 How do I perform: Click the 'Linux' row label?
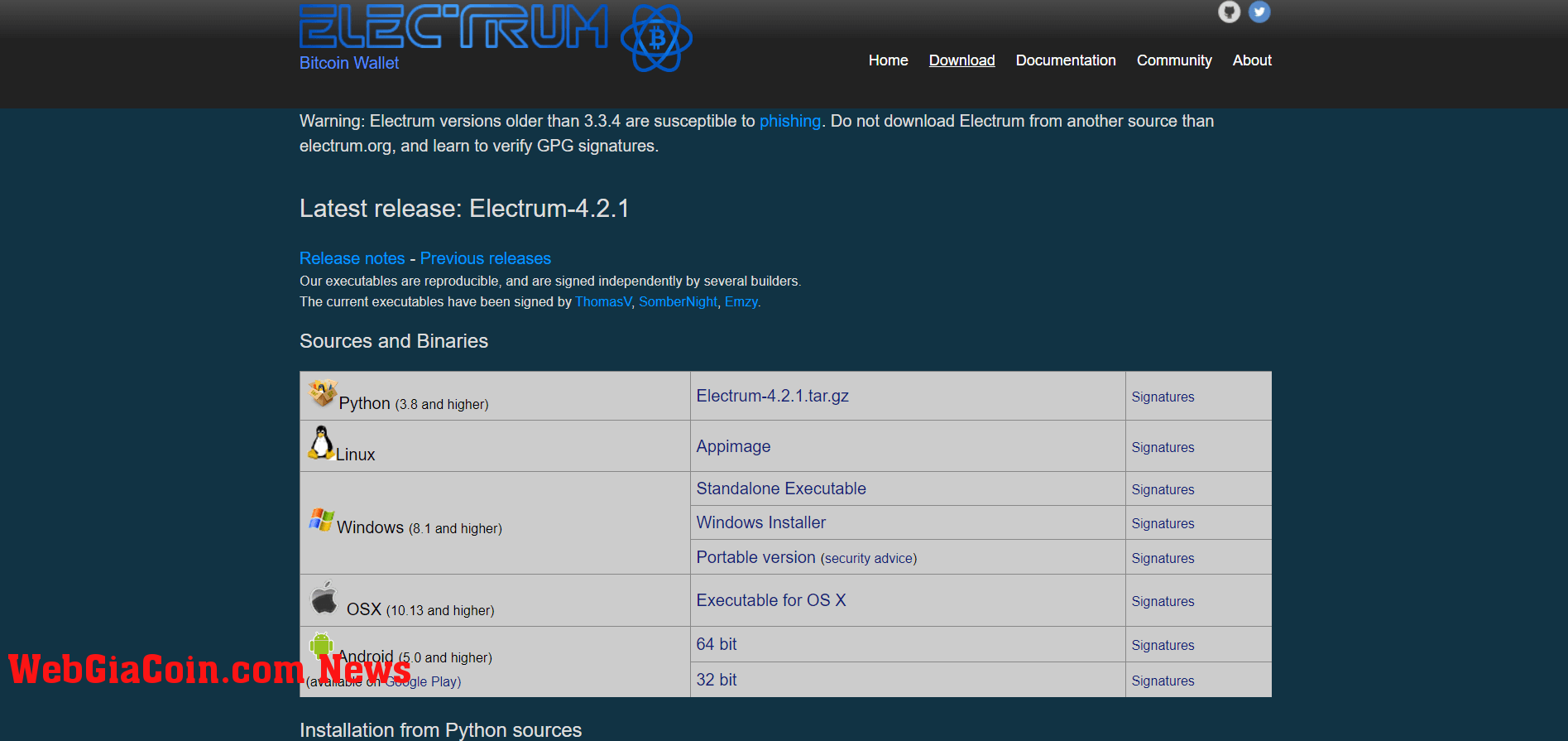356,455
